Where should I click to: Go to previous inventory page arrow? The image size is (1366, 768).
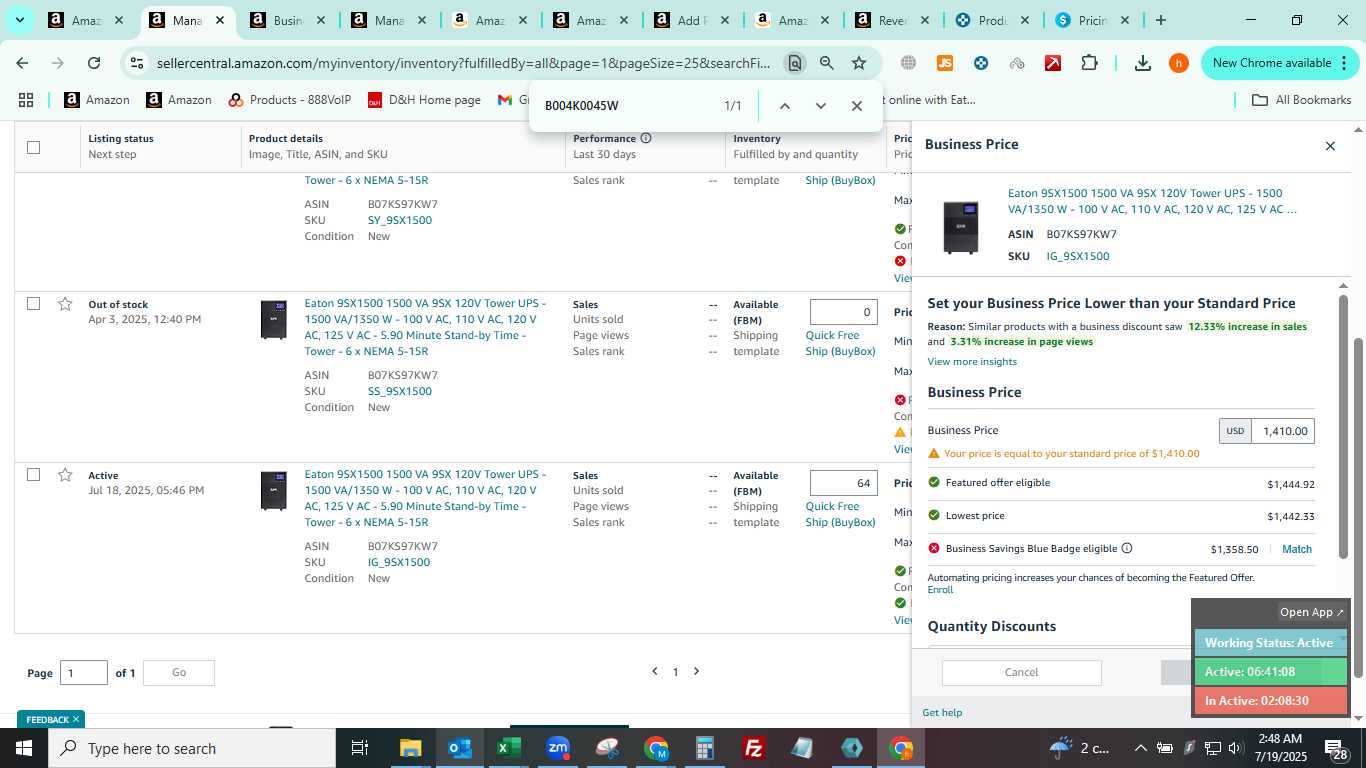point(655,672)
